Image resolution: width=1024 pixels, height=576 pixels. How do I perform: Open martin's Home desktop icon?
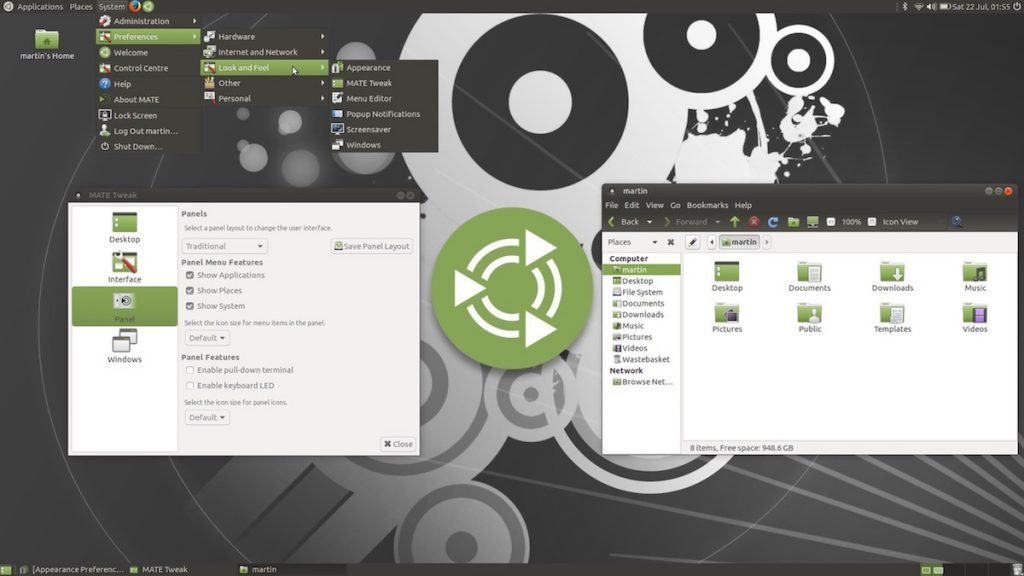point(47,40)
